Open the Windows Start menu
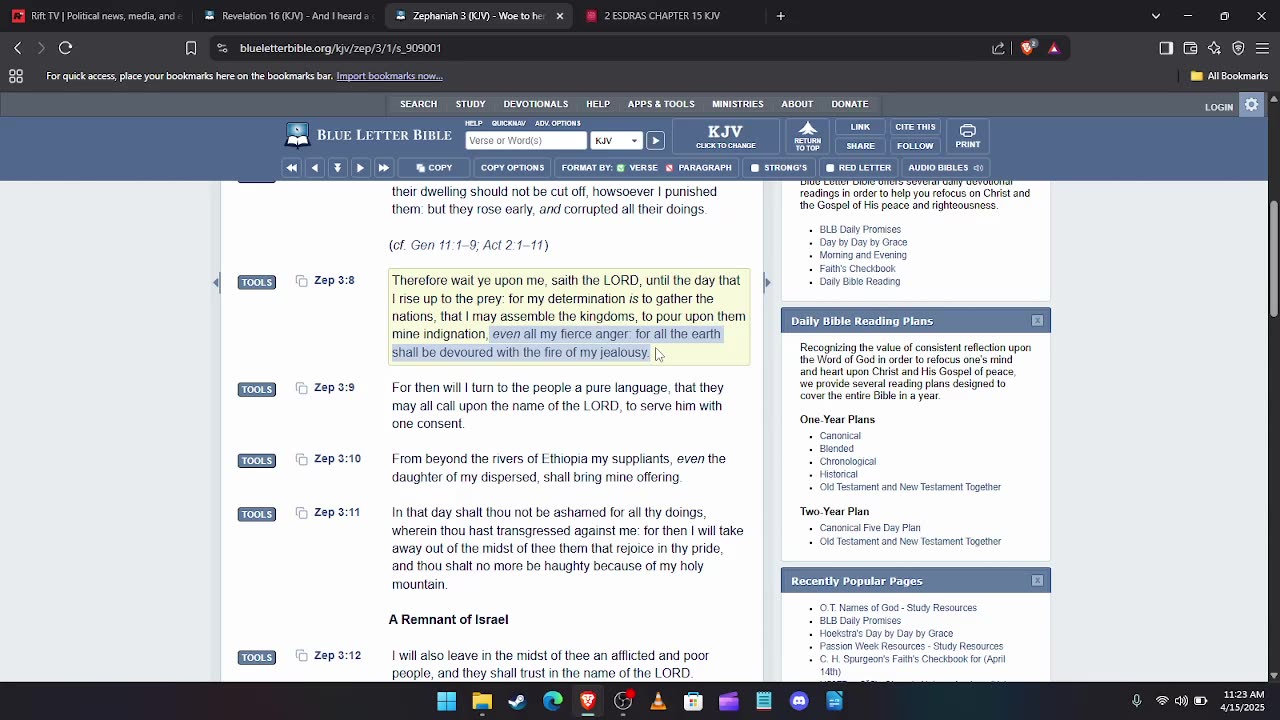This screenshot has width=1280, height=720. tap(446, 701)
